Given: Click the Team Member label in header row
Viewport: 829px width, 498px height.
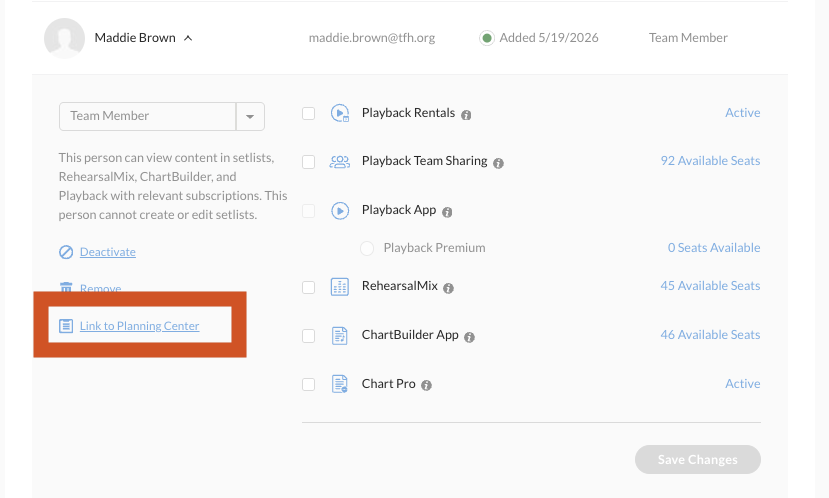Looking at the screenshot, I should pos(688,38).
